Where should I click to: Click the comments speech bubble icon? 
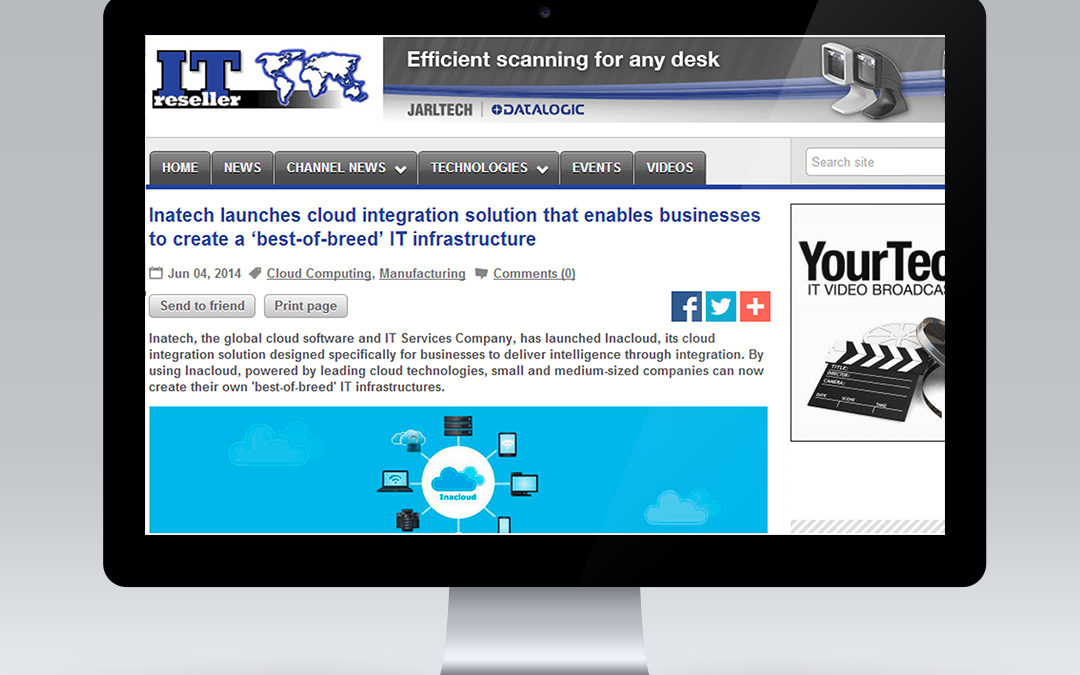(481, 273)
